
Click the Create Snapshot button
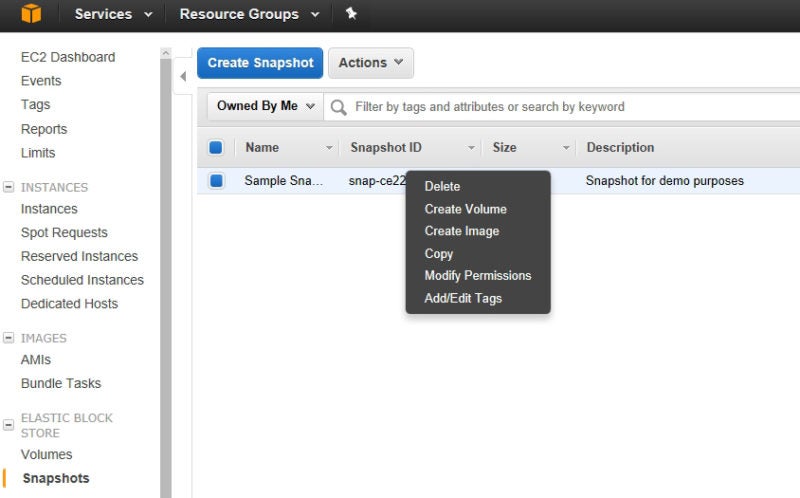coord(260,63)
